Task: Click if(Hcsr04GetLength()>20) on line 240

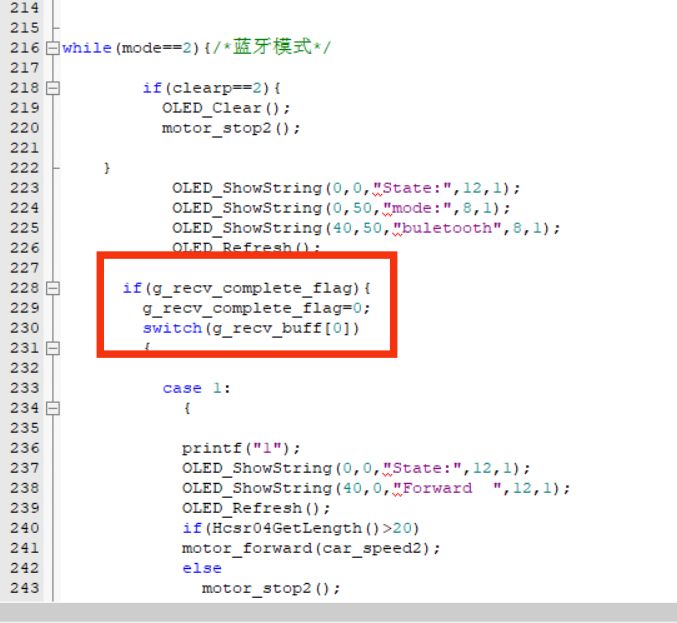Action: 301,528
